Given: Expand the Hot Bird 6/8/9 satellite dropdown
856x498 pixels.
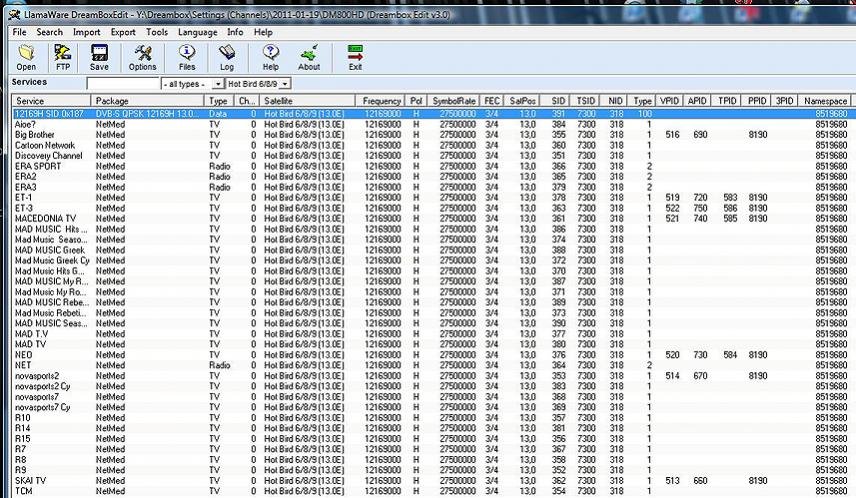Looking at the screenshot, I should [x=286, y=84].
